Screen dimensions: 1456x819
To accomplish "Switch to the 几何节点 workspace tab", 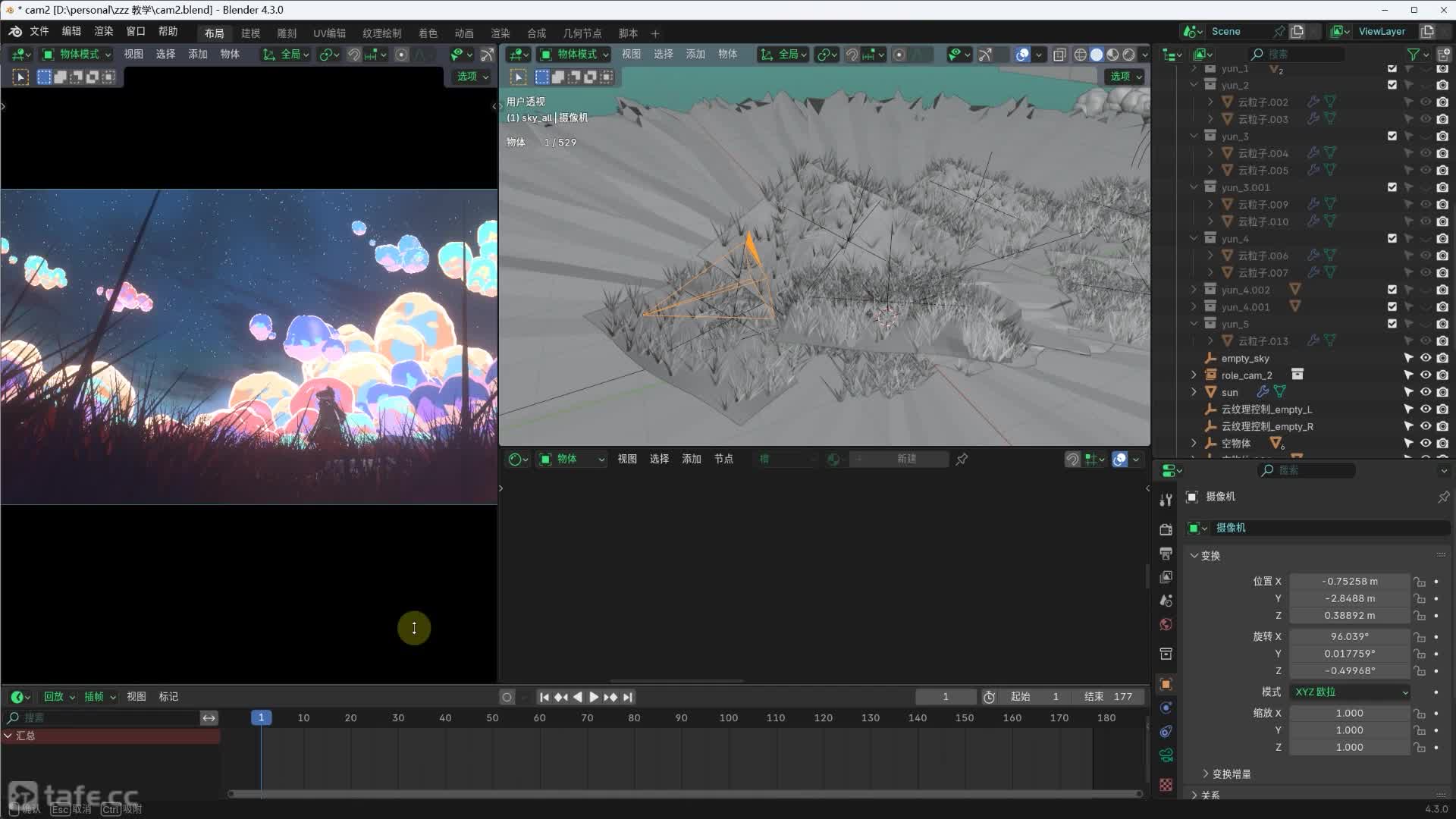I will [x=582, y=33].
